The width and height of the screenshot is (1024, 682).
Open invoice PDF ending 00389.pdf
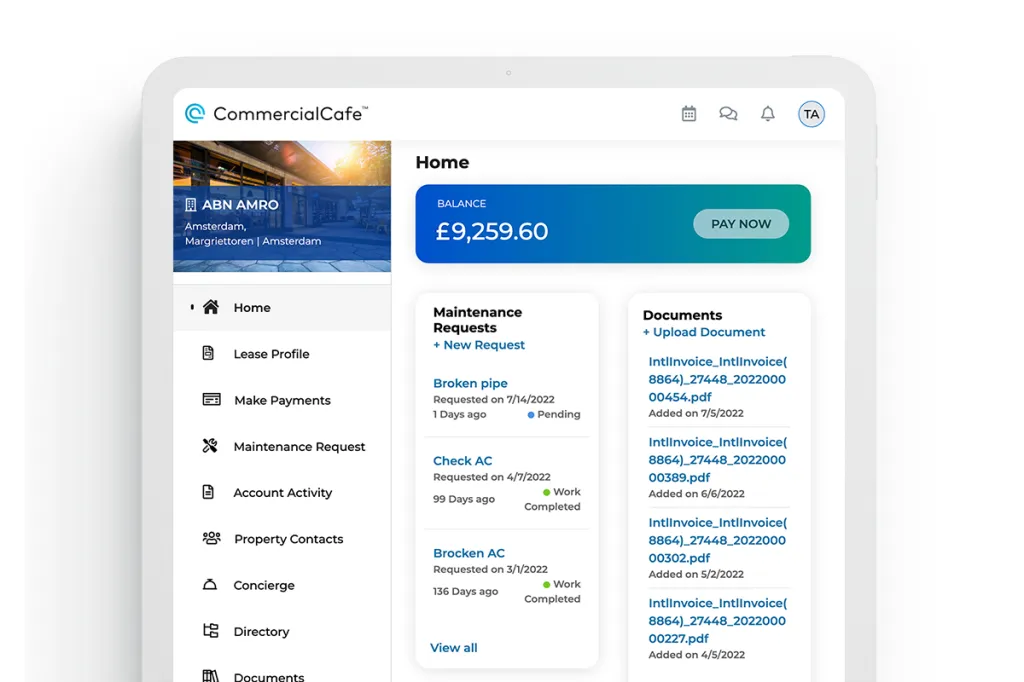click(717, 459)
